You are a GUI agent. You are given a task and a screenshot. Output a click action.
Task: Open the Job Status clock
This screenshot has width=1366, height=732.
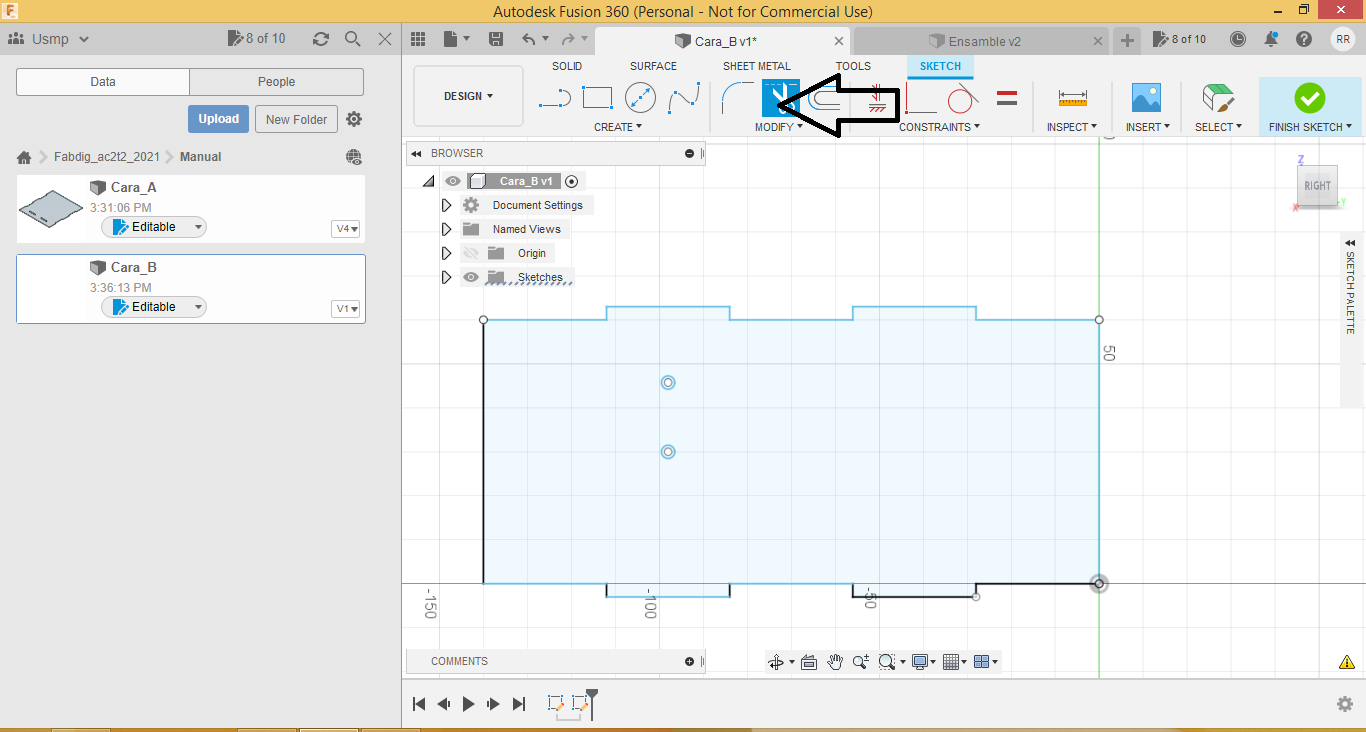click(x=1238, y=39)
